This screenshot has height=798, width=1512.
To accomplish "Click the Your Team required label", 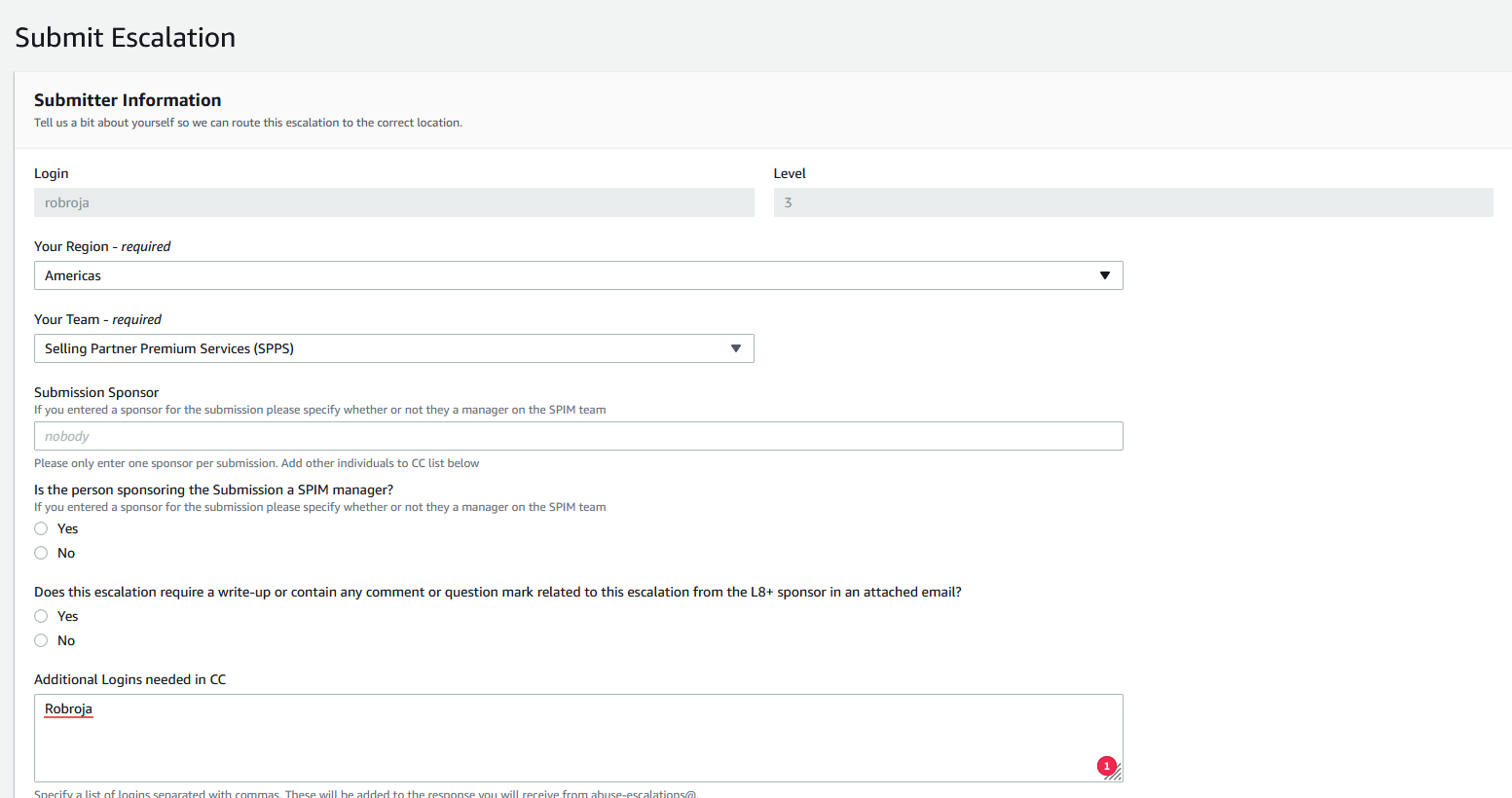I will 97,319.
